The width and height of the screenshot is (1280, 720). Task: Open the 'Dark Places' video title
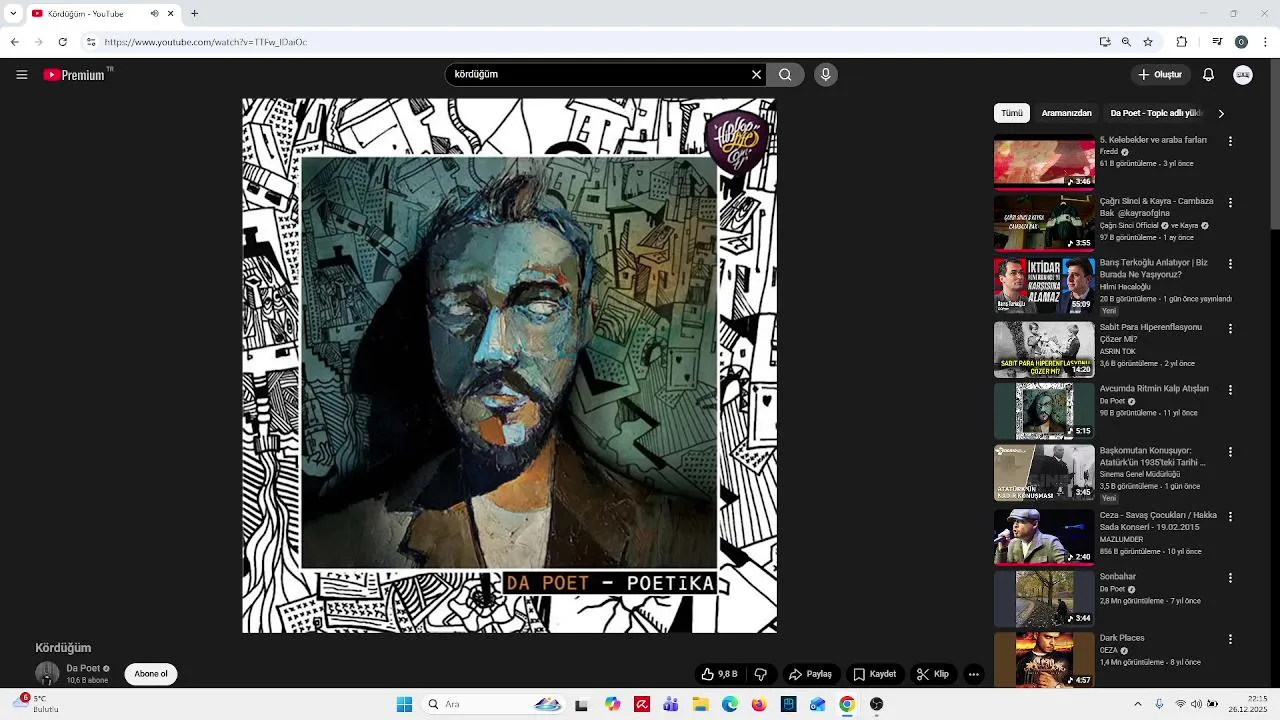(x=1122, y=638)
